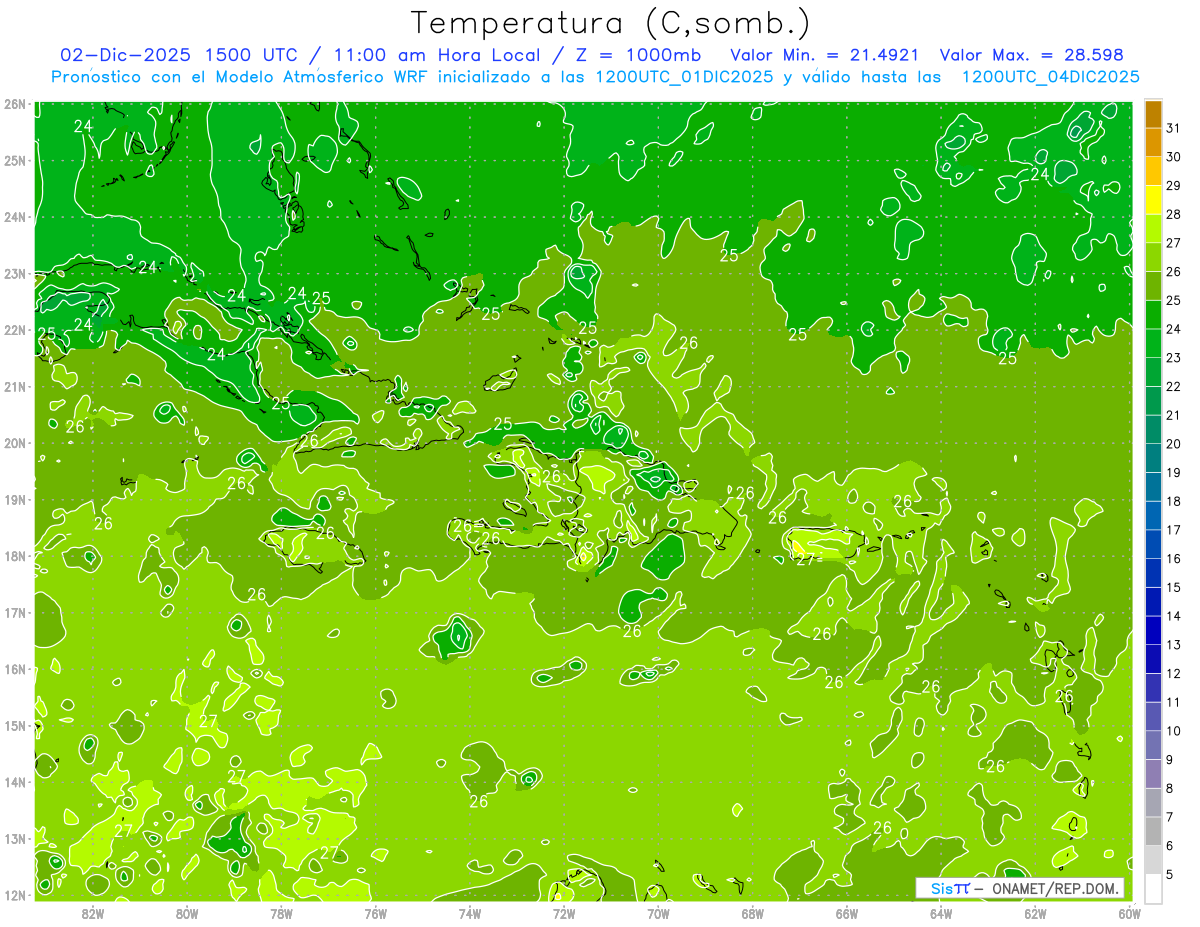
Task: Click the longitude axis label '66W'
Action: (847, 914)
